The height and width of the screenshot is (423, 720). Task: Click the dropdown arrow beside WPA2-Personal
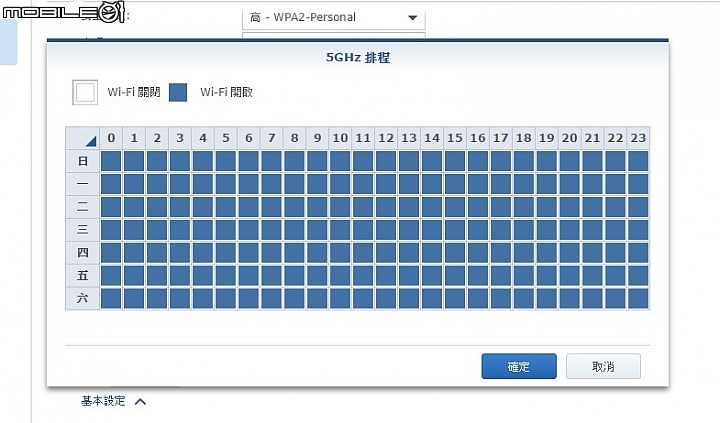[x=412, y=18]
